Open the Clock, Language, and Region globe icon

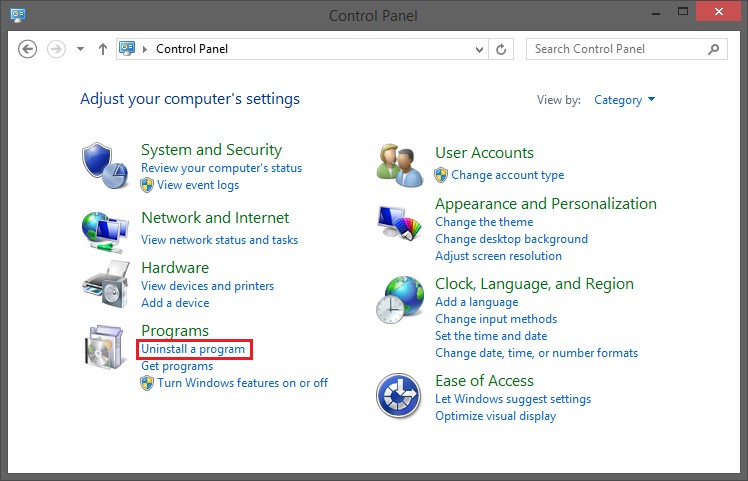pyautogui.click(x=400, y=300)
